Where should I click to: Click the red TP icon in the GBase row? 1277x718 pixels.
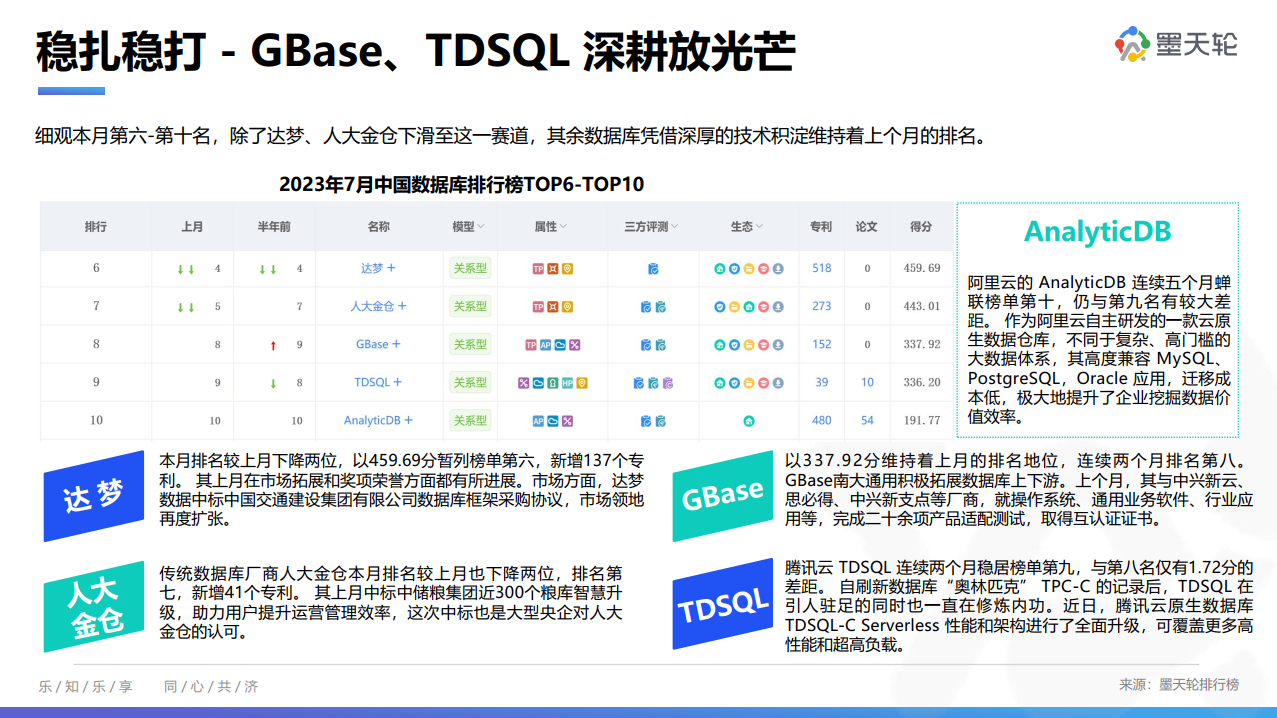531,345
